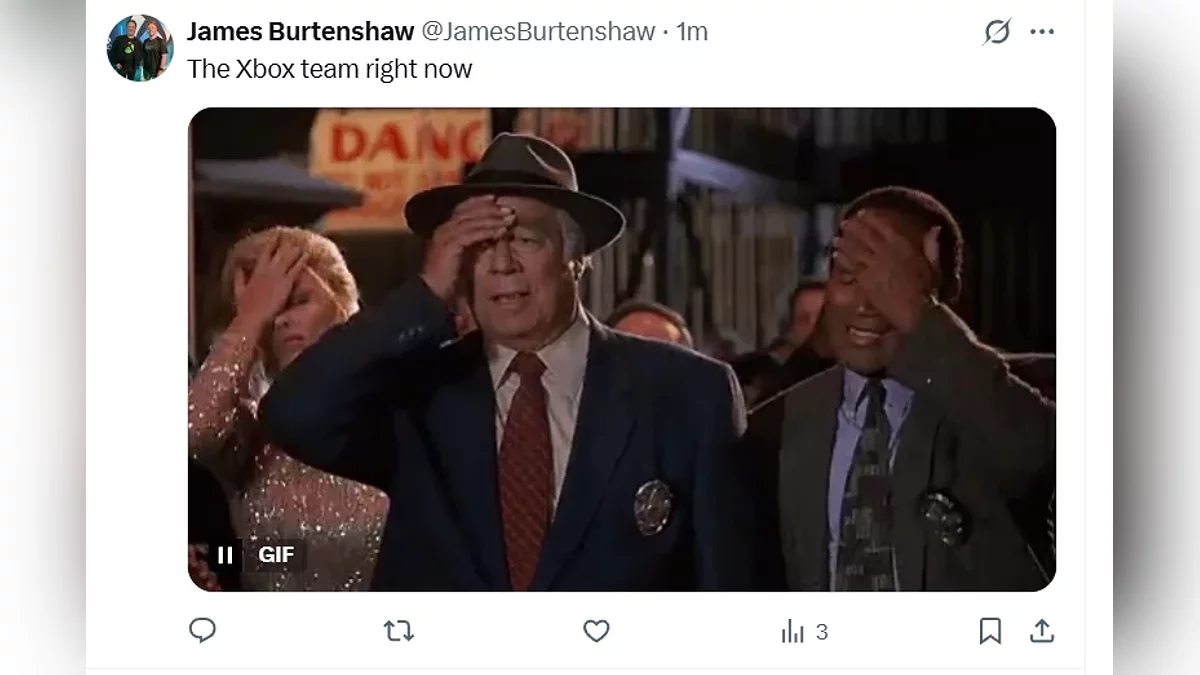The width and height of the screenshot is (1200, 675).
Task: Open James Burtenshaw's profile avatar
Action: point(140,48)
